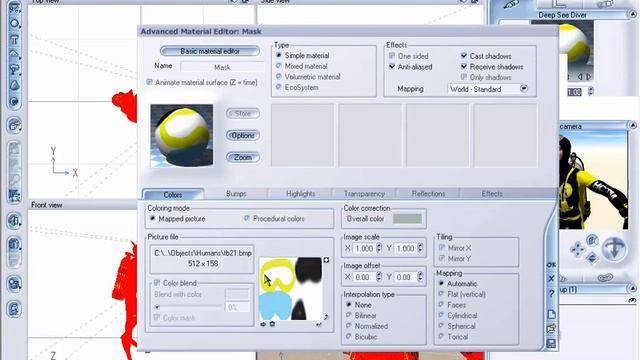Screen dimensions: 640x360
Task: Click the Basic material editor button
Action: click(x=210, y=51)
